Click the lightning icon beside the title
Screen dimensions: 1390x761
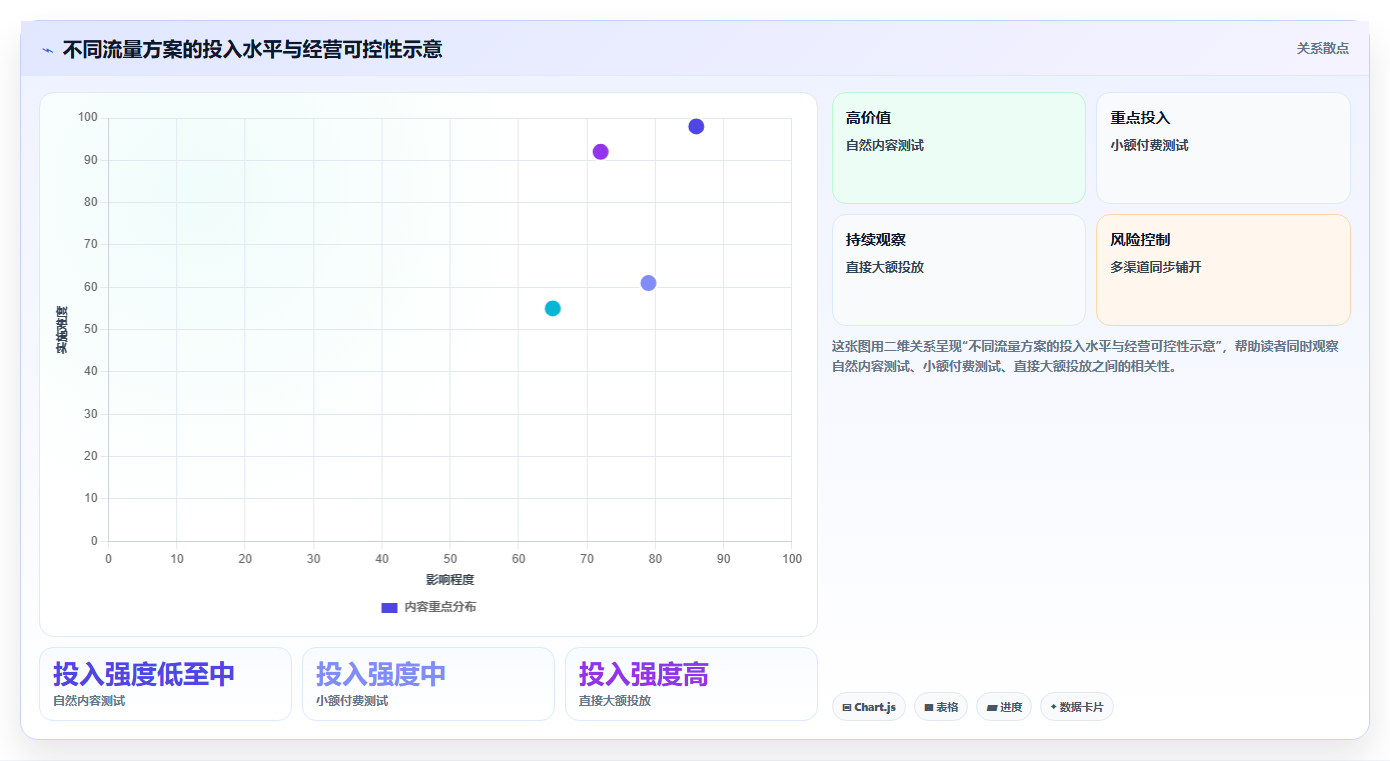click(x=47, y=50)
